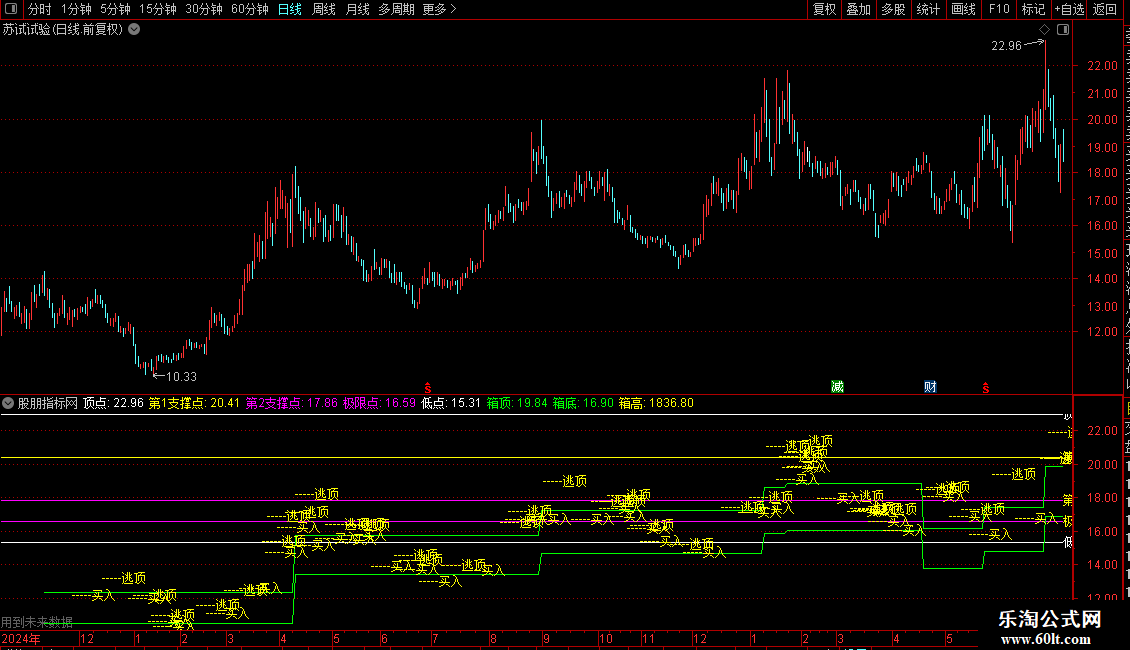Switch to the 15分钟 period
The image size is (1130, 650).
pyautogui.click(x=158, y=9)
